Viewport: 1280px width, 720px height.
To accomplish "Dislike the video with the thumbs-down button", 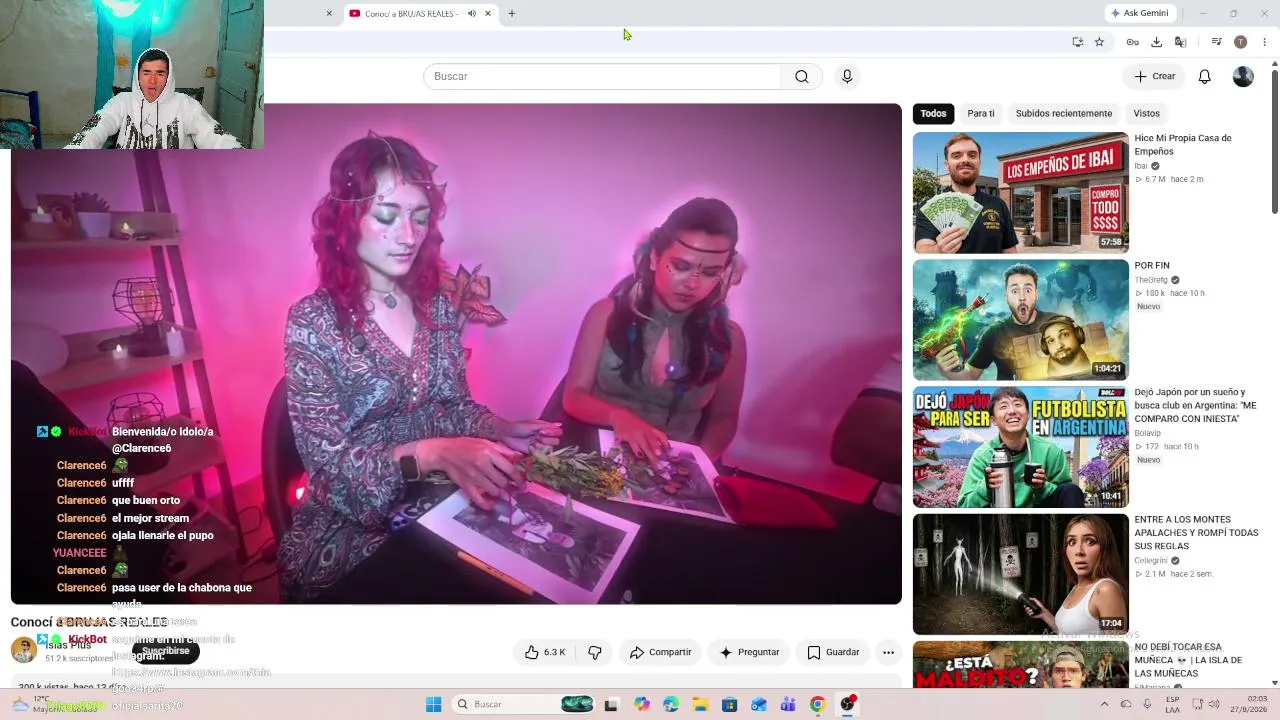I will (595, 652).
